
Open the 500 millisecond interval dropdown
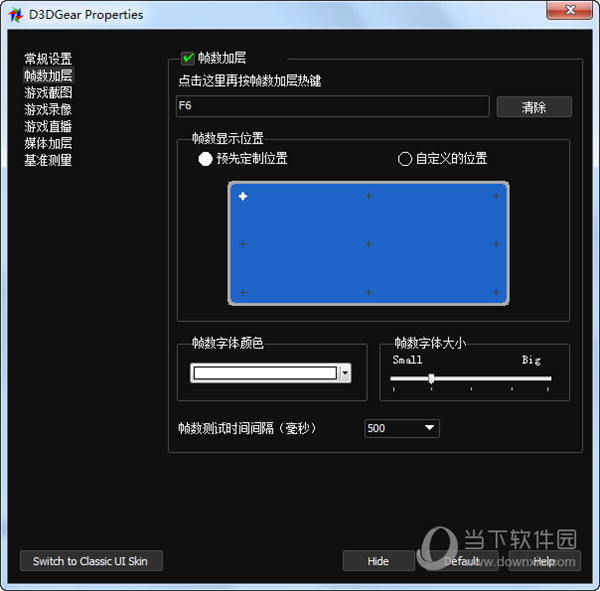click(402, 428)
